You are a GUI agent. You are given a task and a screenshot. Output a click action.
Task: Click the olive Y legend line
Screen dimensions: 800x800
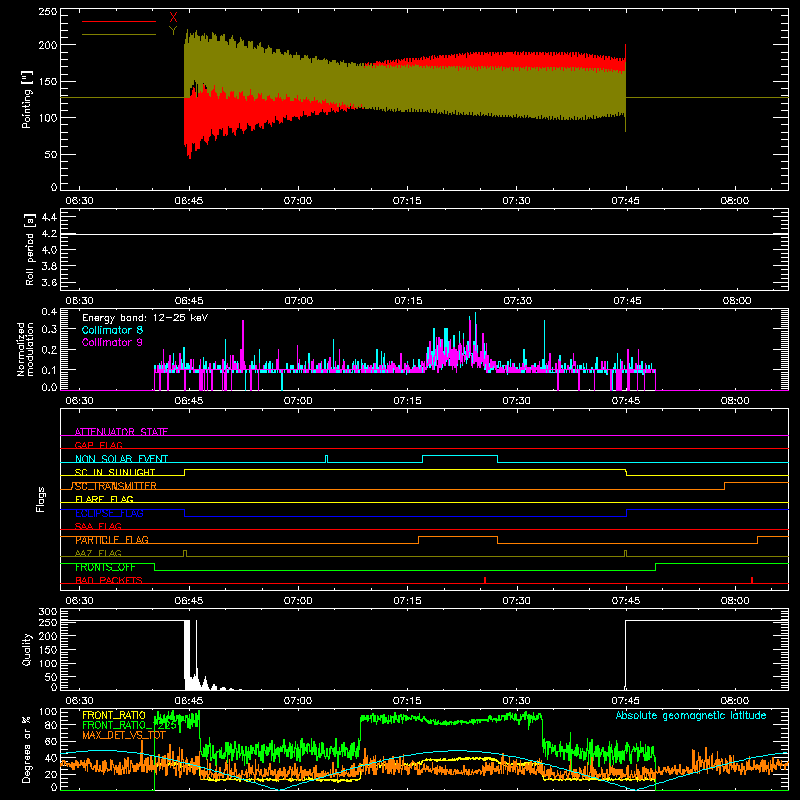[118, 34]
